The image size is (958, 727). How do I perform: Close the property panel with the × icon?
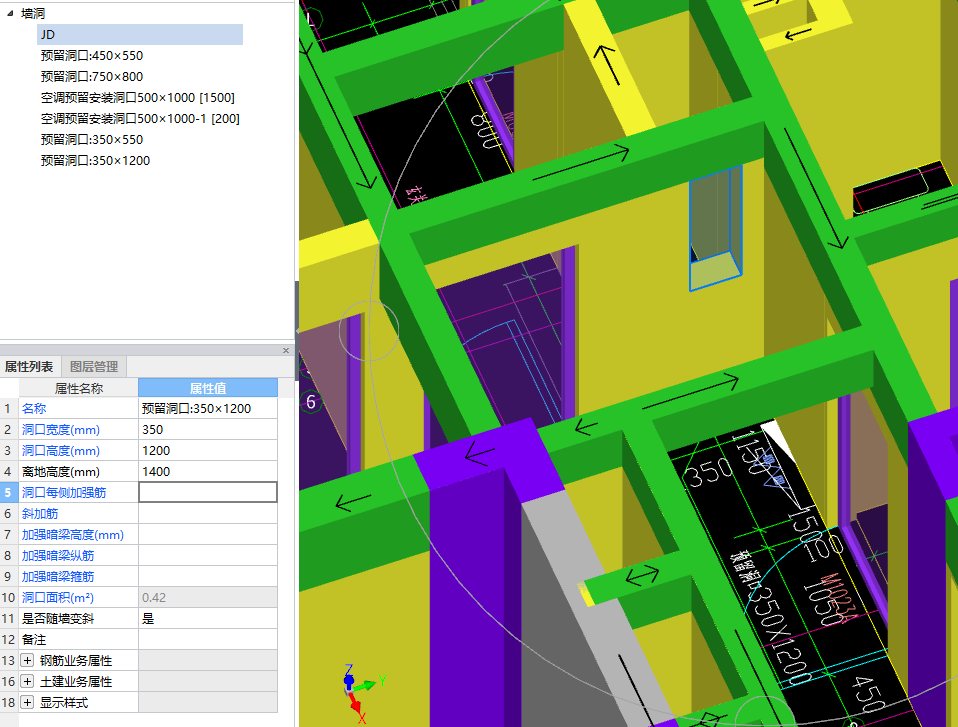click(286, 350)
